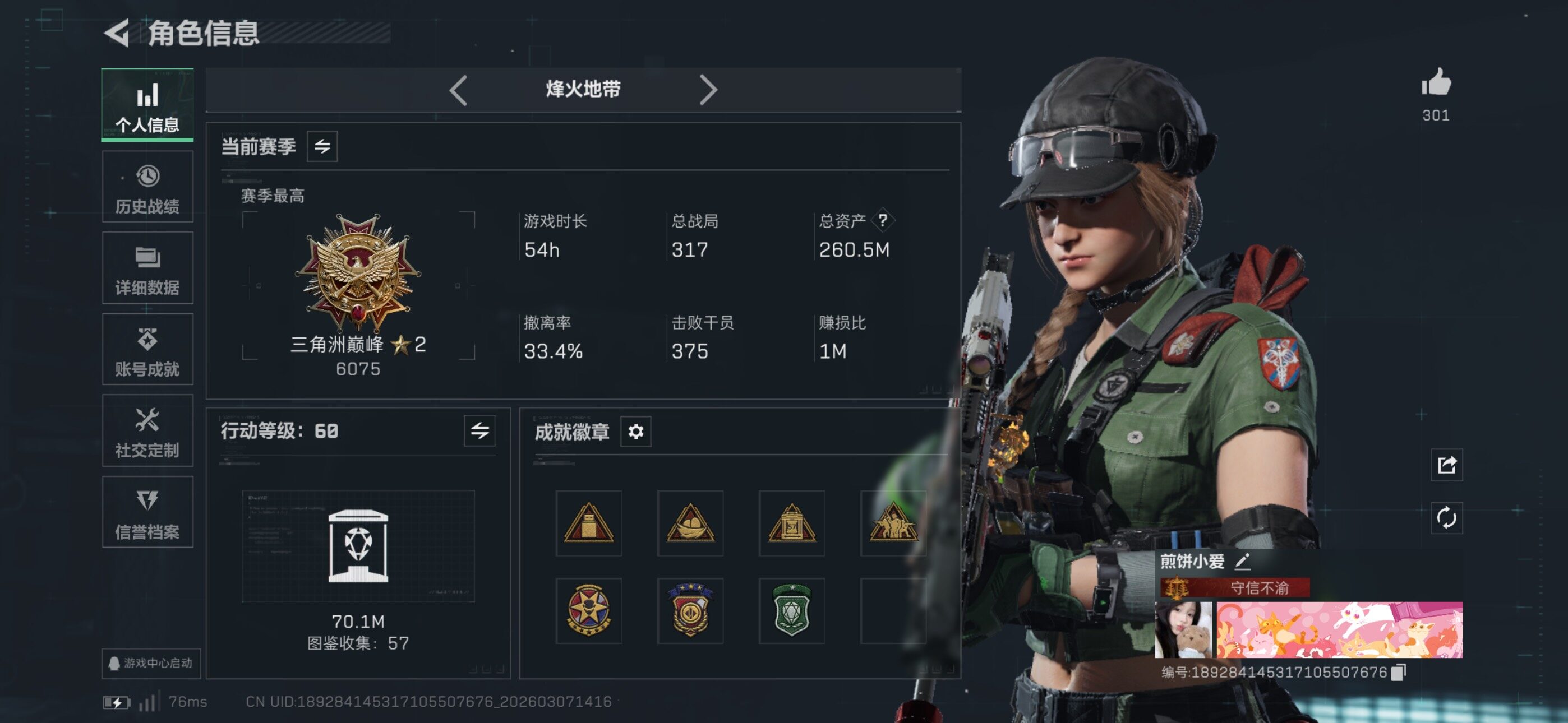
Task: Click the 总资产 question mark help icon
Action: [x=883, y=220]
